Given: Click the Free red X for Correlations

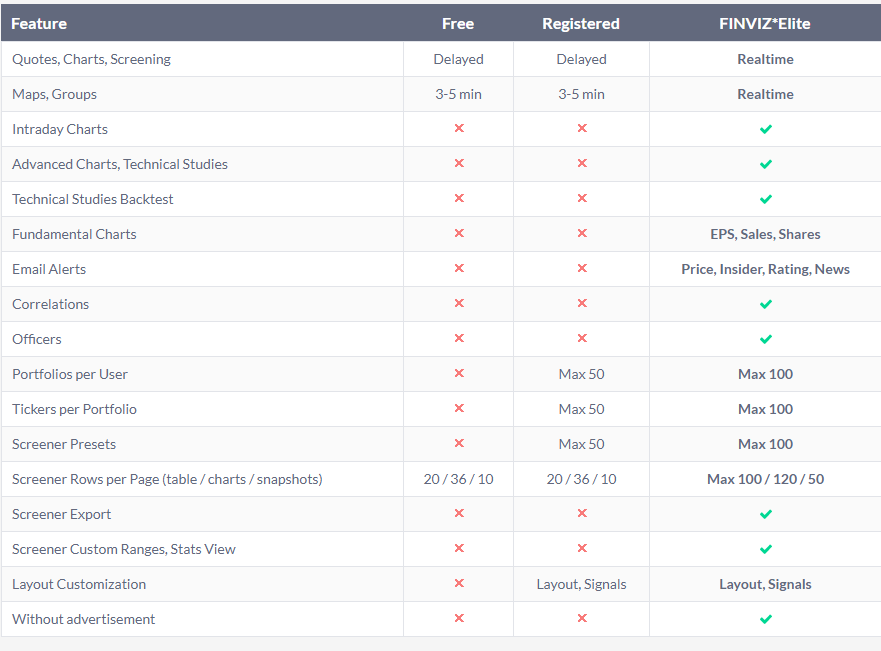Looking at the screenshot, I should (x=459, y=303).
